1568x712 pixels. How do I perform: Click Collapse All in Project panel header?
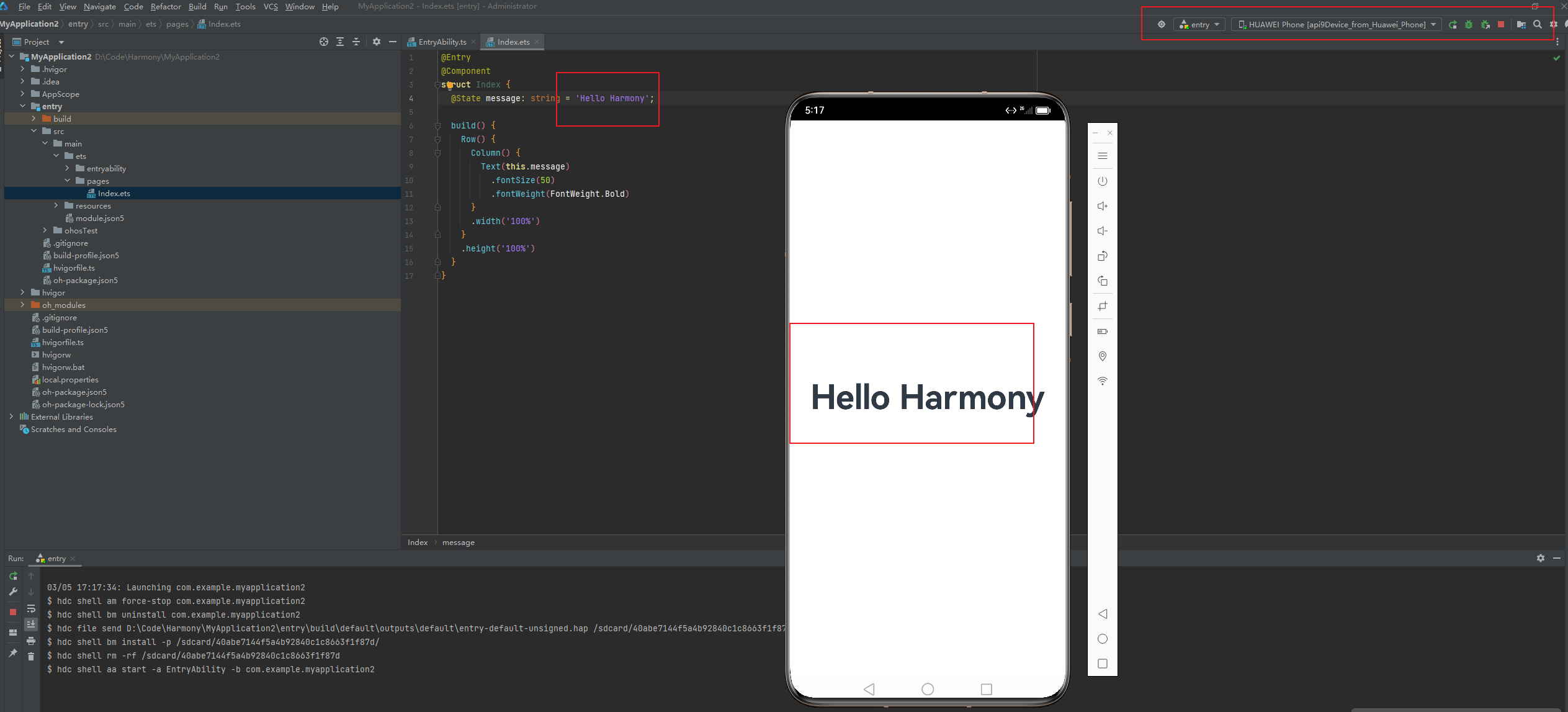coord(356,42)
